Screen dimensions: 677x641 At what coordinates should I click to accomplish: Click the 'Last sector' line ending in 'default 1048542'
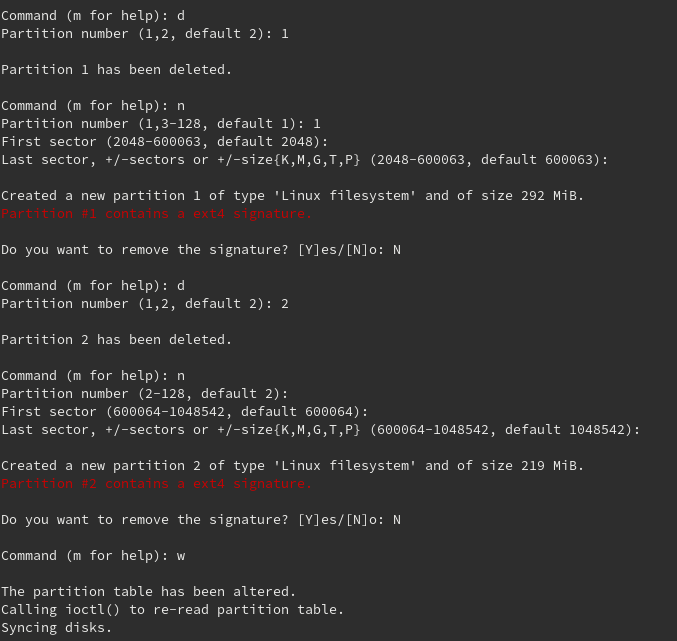320,430
